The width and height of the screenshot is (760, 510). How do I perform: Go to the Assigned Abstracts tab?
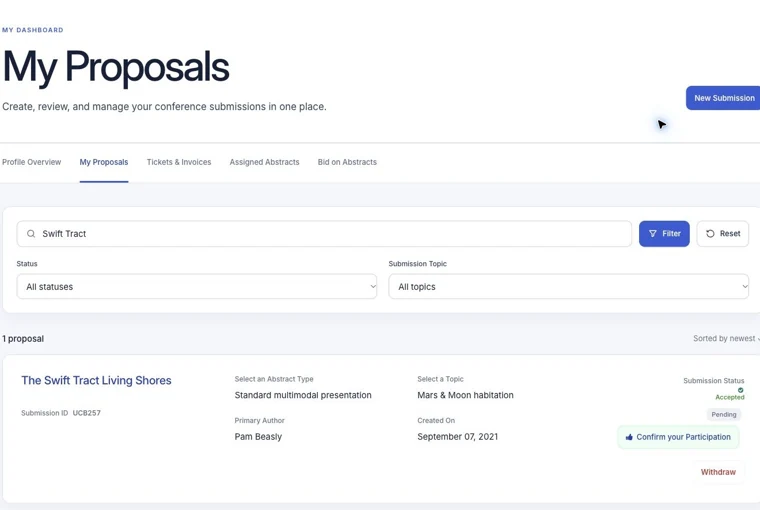click(264, 162)
